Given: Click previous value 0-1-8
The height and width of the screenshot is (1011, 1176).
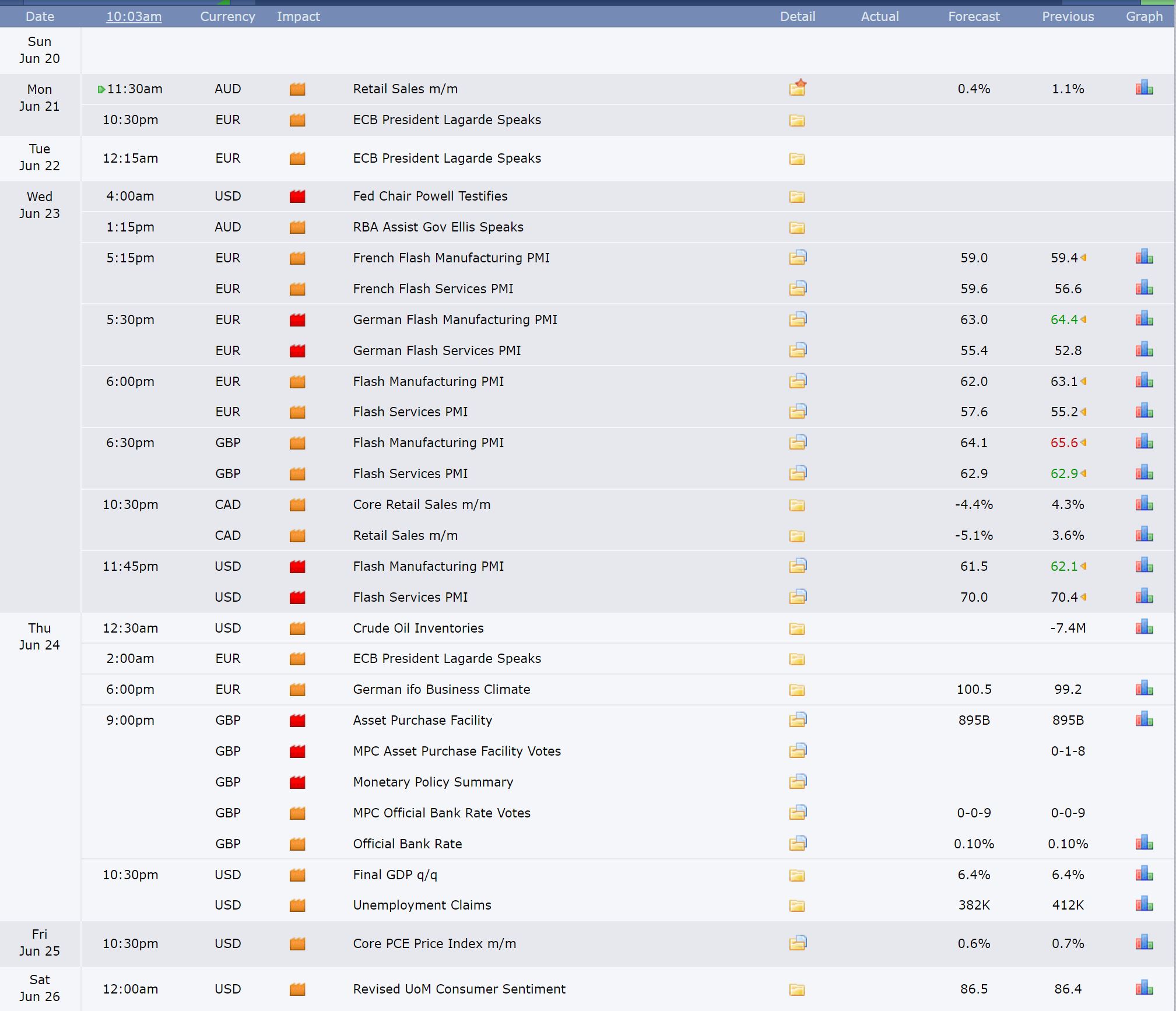Looking at the screenshot, I should (1068, 751).
